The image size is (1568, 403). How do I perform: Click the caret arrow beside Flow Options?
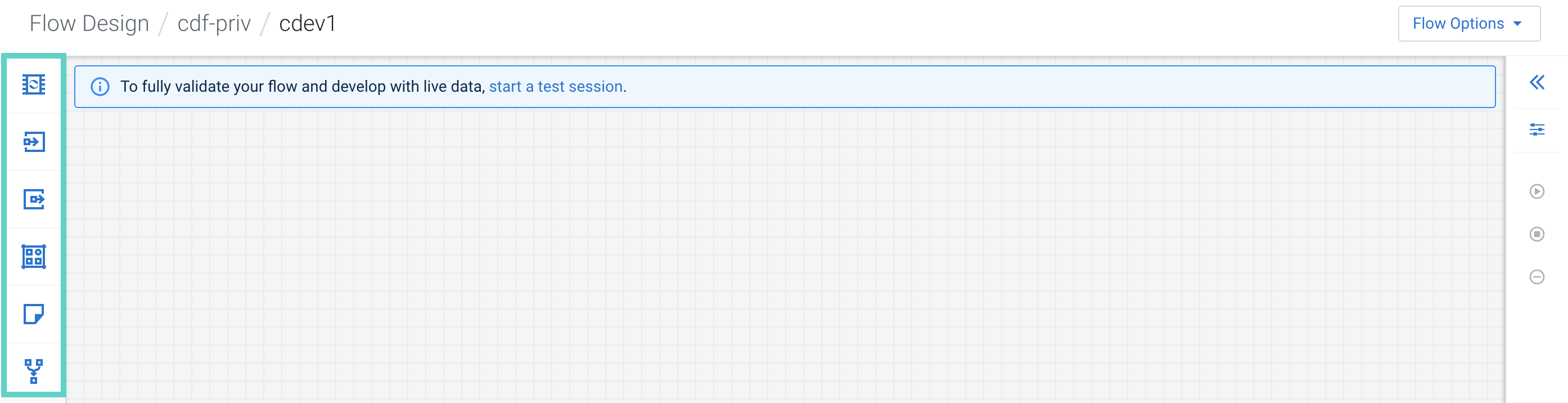(x=1517, y=24)
